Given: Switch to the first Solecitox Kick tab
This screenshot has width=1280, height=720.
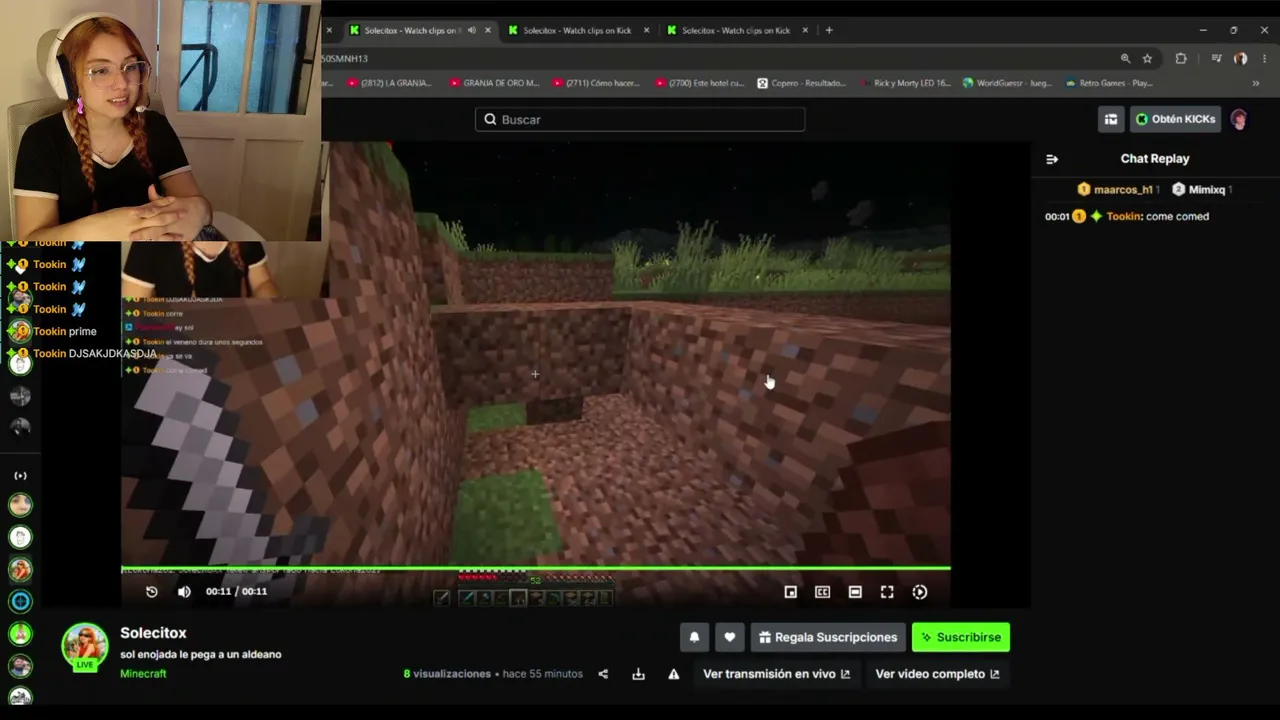Looking at the screenshot, I should 412,30.
